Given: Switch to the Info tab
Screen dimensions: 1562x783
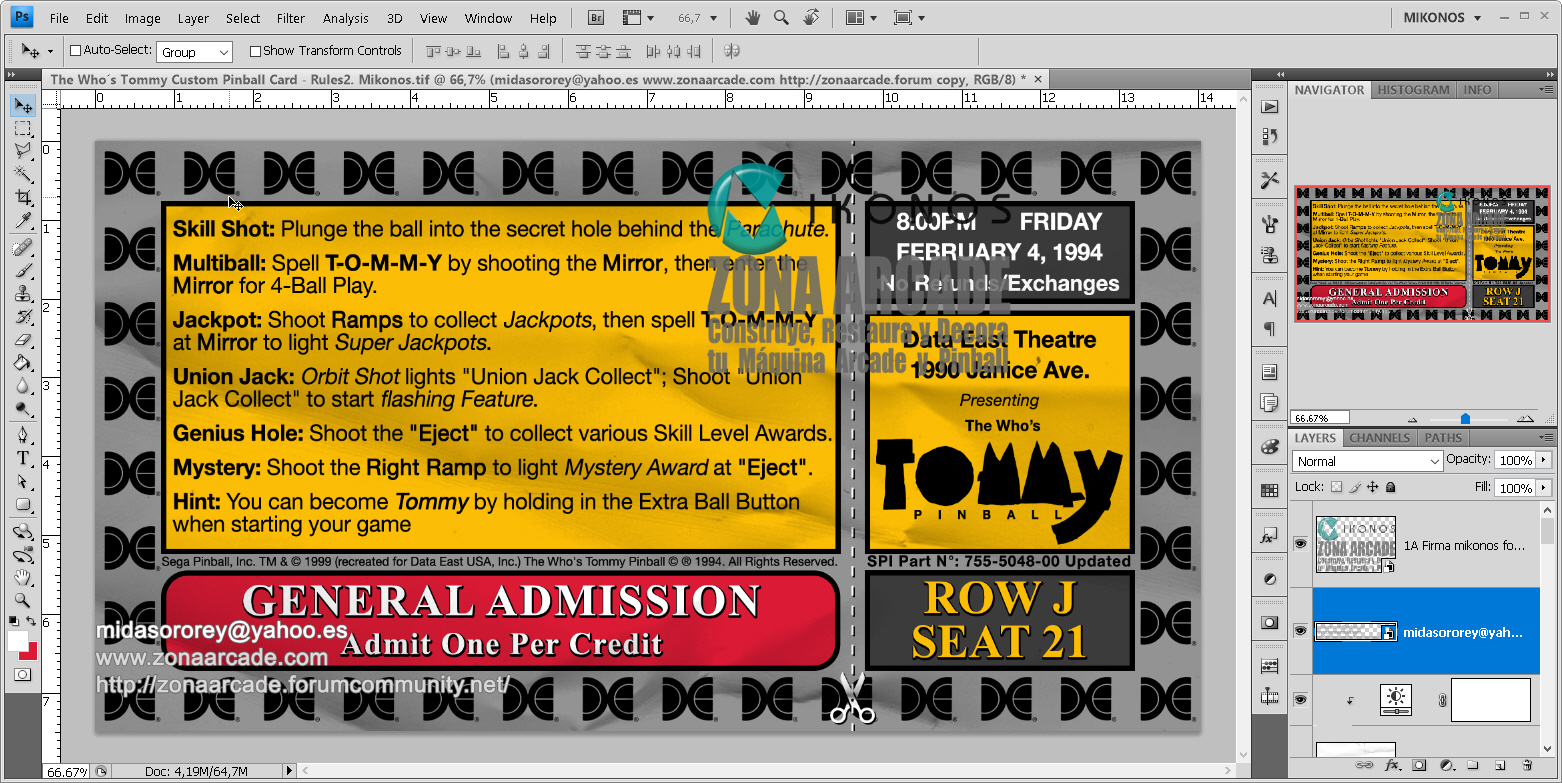Looking at the screenshot, I should pyautogui.click(x=1477, y=90).
